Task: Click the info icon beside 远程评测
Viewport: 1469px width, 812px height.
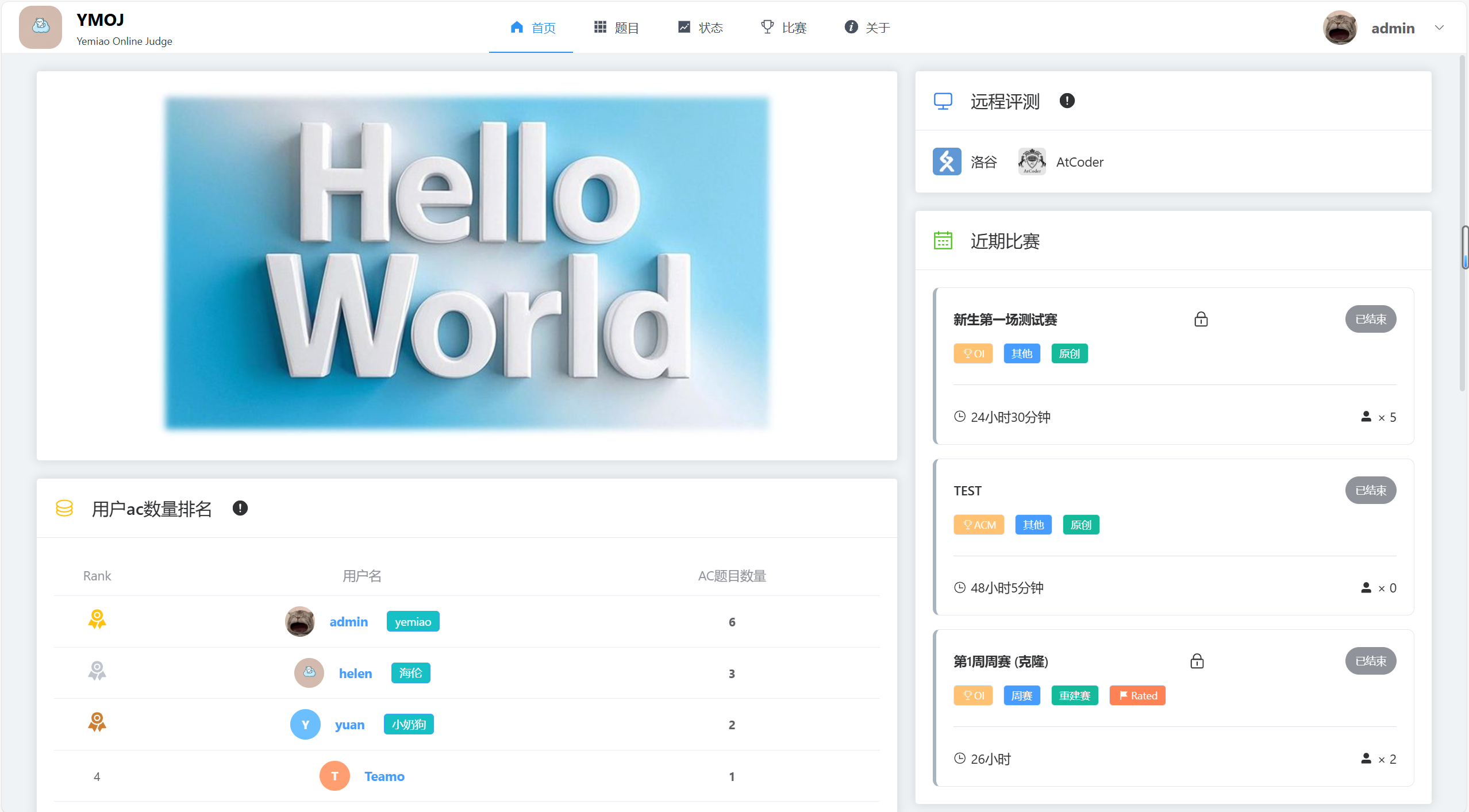Action: click(1067, 101)
